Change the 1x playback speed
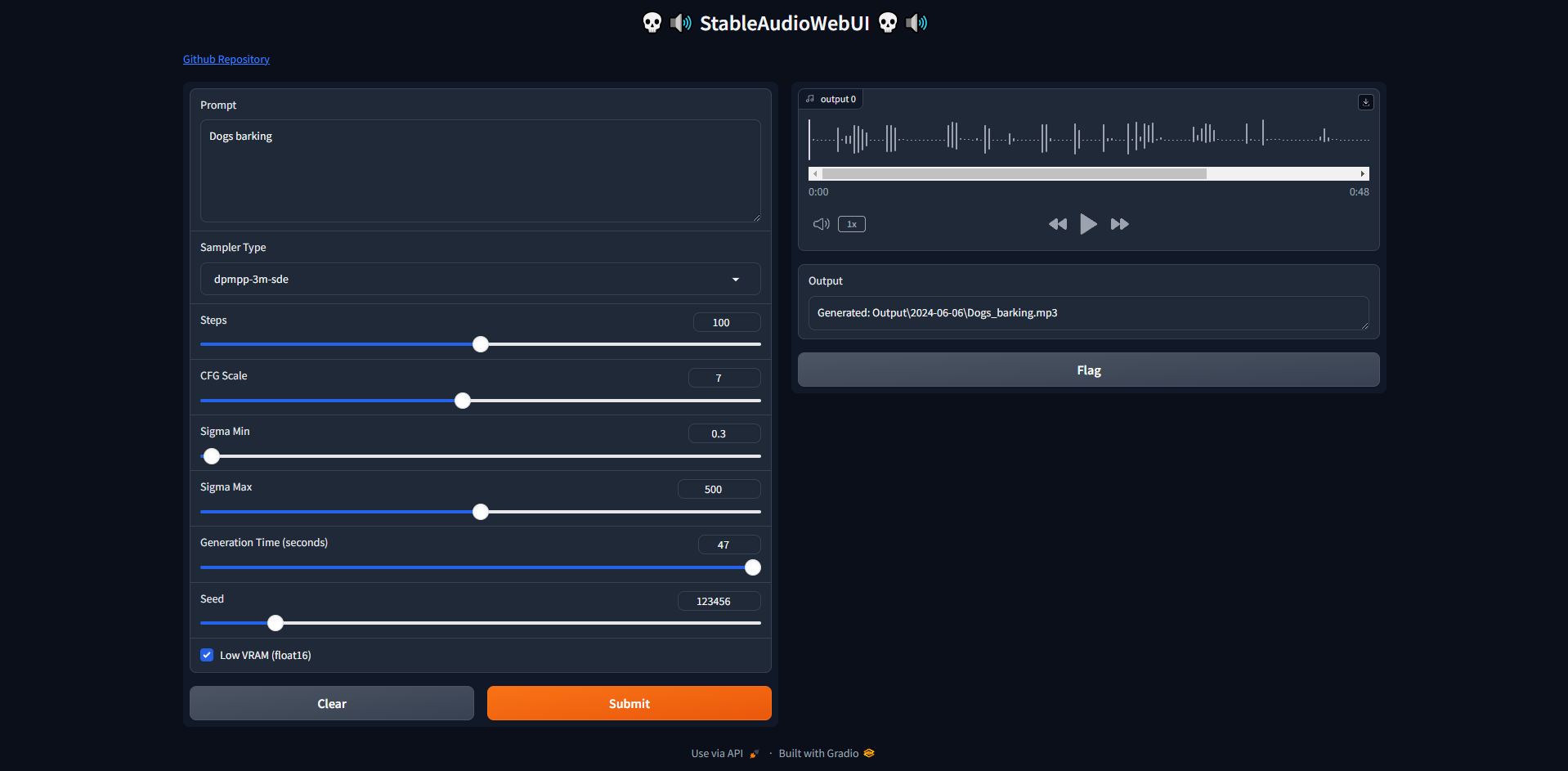Screen dimensions: 1568x771 851,224
